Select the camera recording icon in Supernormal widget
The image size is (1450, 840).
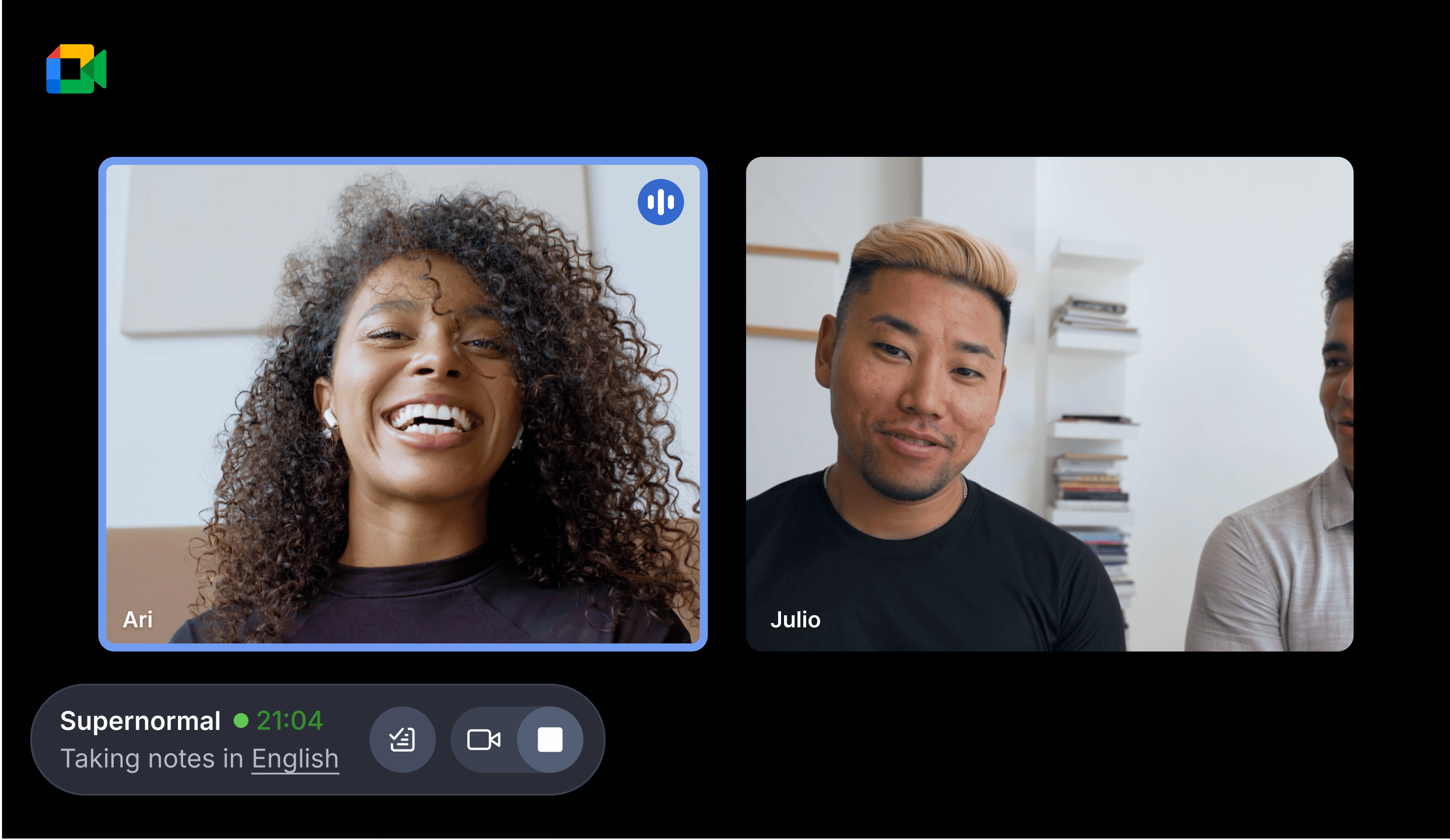pos(485,740)
